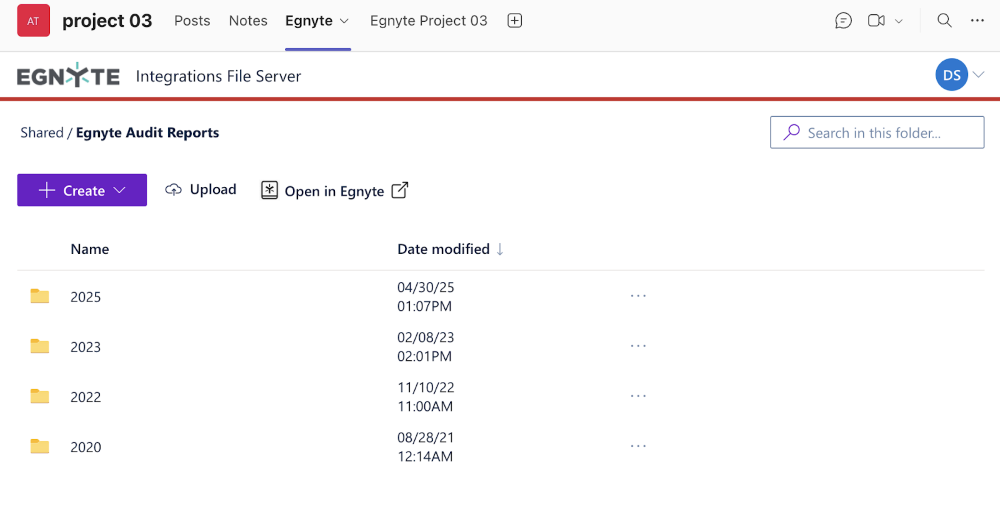Click the search magnifier inside folder search
The image size is (1000, 511).
tap(791, 132)
